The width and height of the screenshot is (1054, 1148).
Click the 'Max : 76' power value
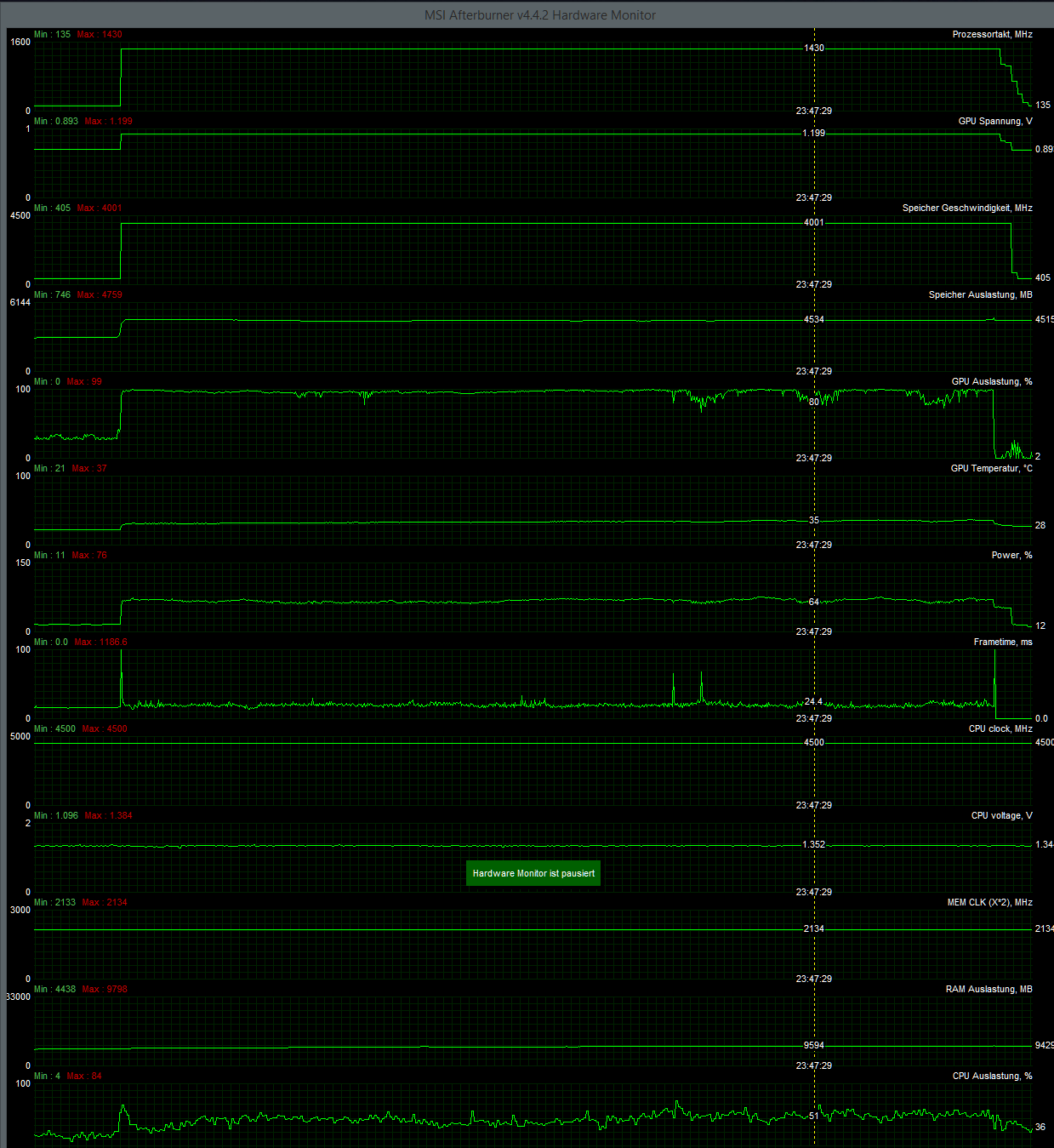point(89,556)
